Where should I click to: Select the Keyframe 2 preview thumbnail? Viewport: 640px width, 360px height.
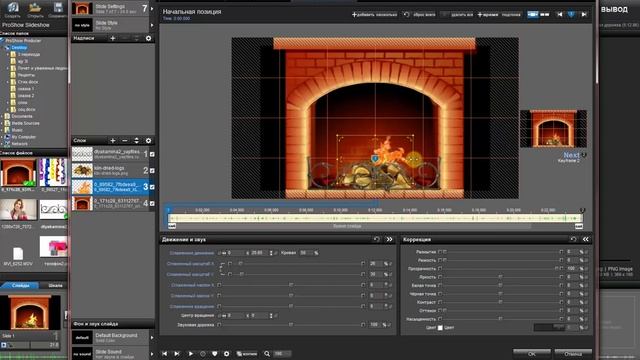tap(553, 129)
